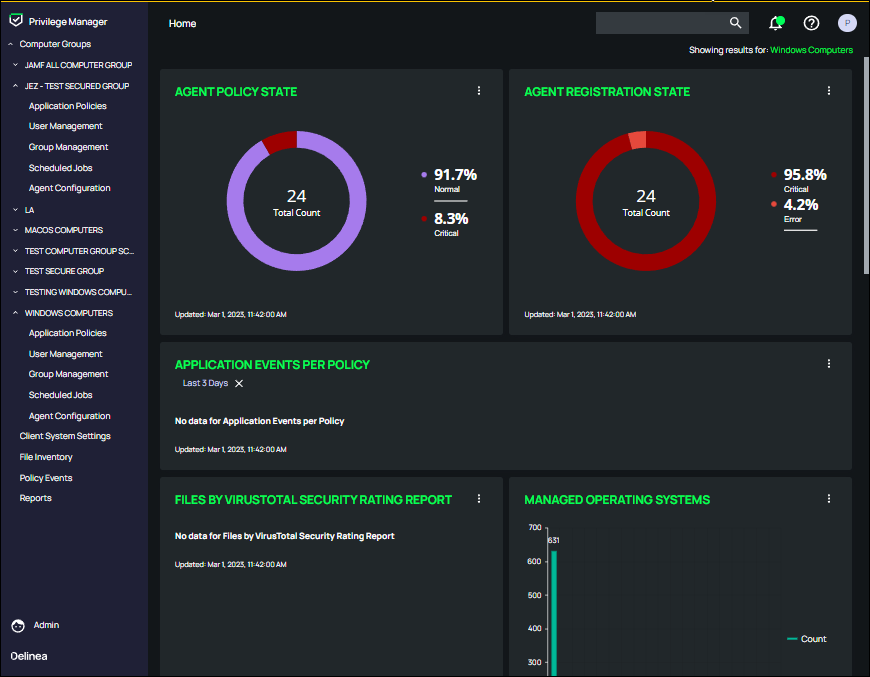
Task: Go to File Inventory
Action: click(46, 457)
